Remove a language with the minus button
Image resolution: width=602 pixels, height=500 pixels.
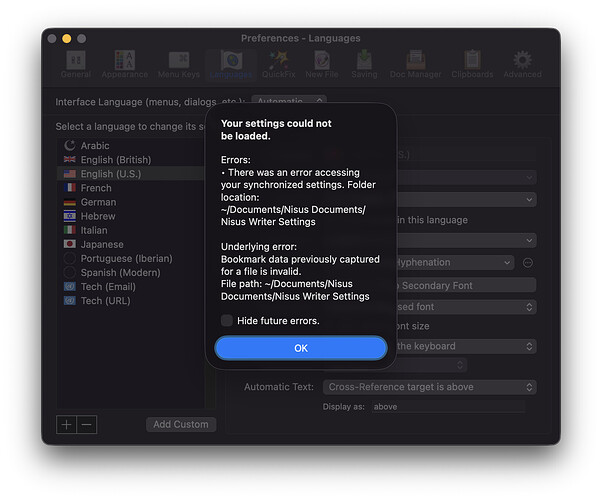point(87,425)
